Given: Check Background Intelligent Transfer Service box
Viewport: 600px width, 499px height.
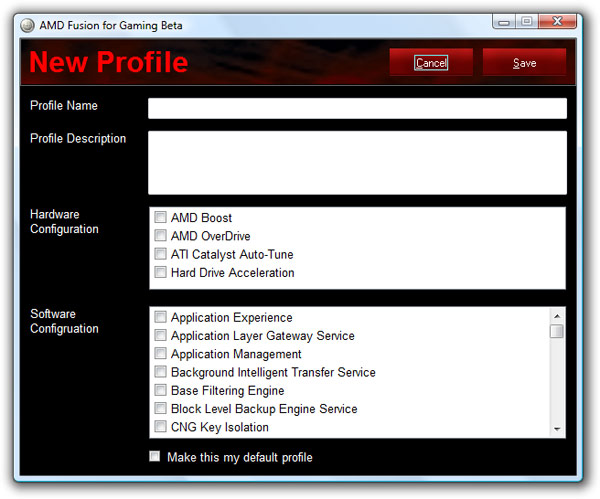Looking at the screenshot, I should pos(160,372).
